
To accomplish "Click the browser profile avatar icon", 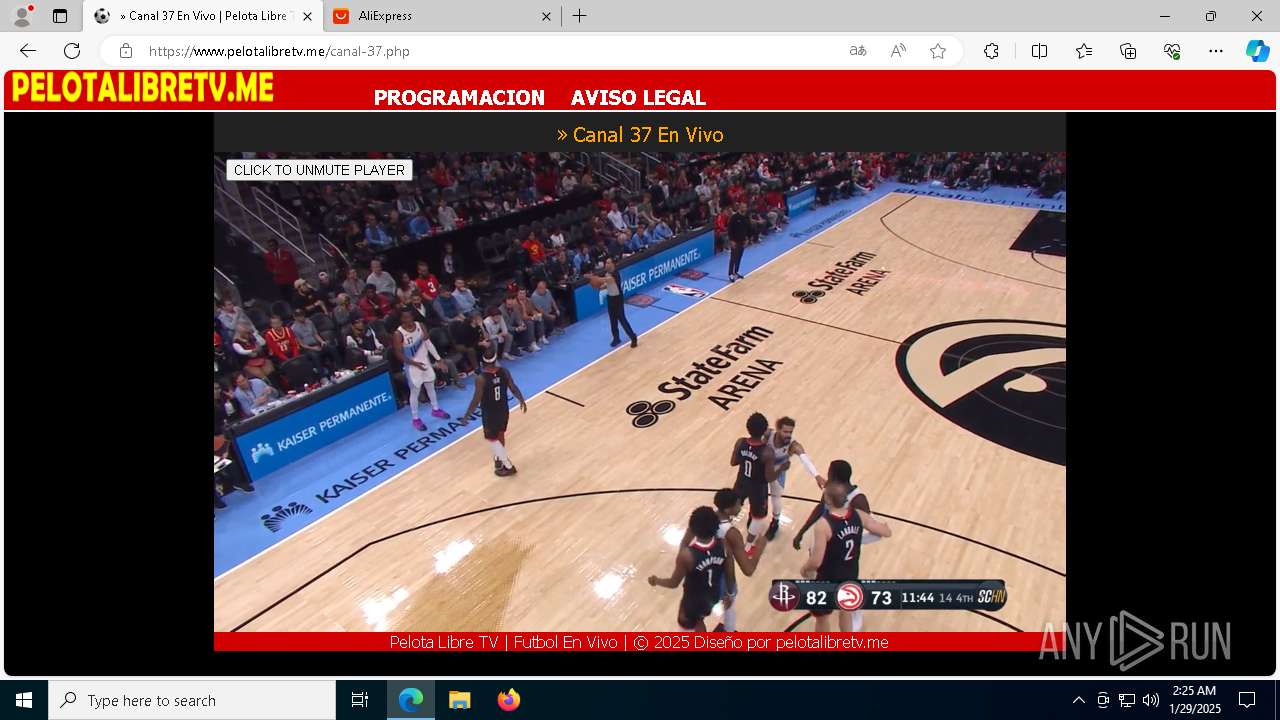I will tap(22, 16).
